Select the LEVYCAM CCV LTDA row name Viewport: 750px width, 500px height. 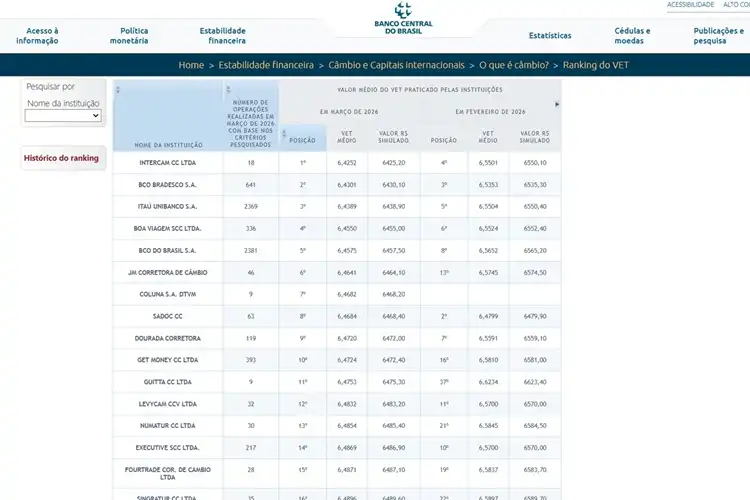pos(167,404)
